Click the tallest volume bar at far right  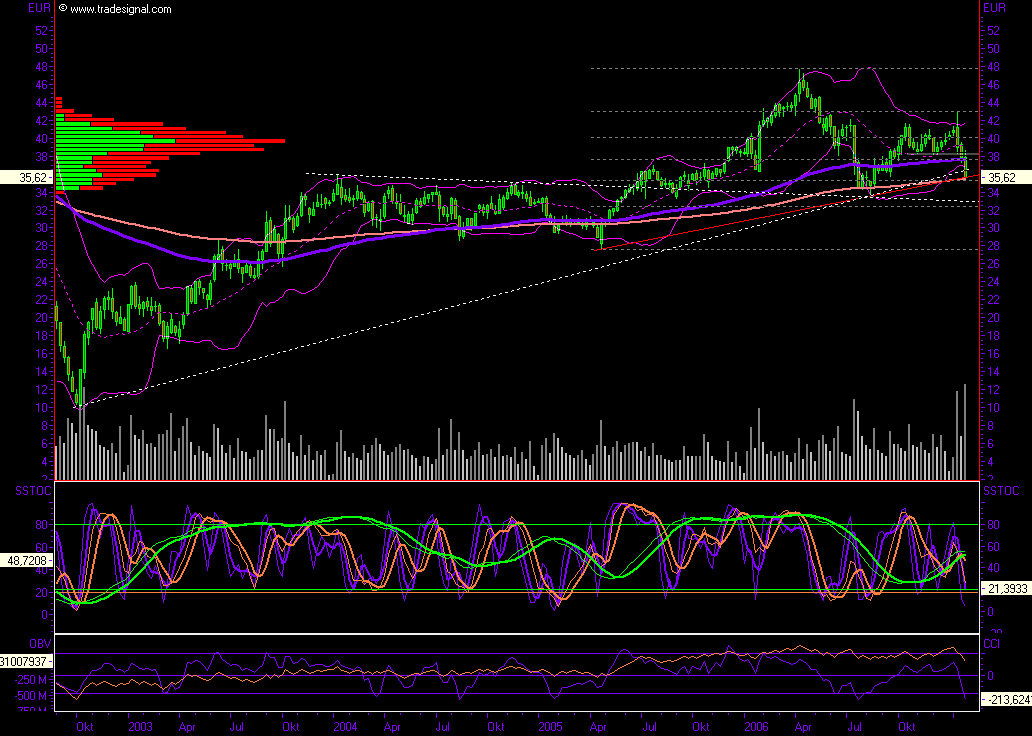coord(965,432)
